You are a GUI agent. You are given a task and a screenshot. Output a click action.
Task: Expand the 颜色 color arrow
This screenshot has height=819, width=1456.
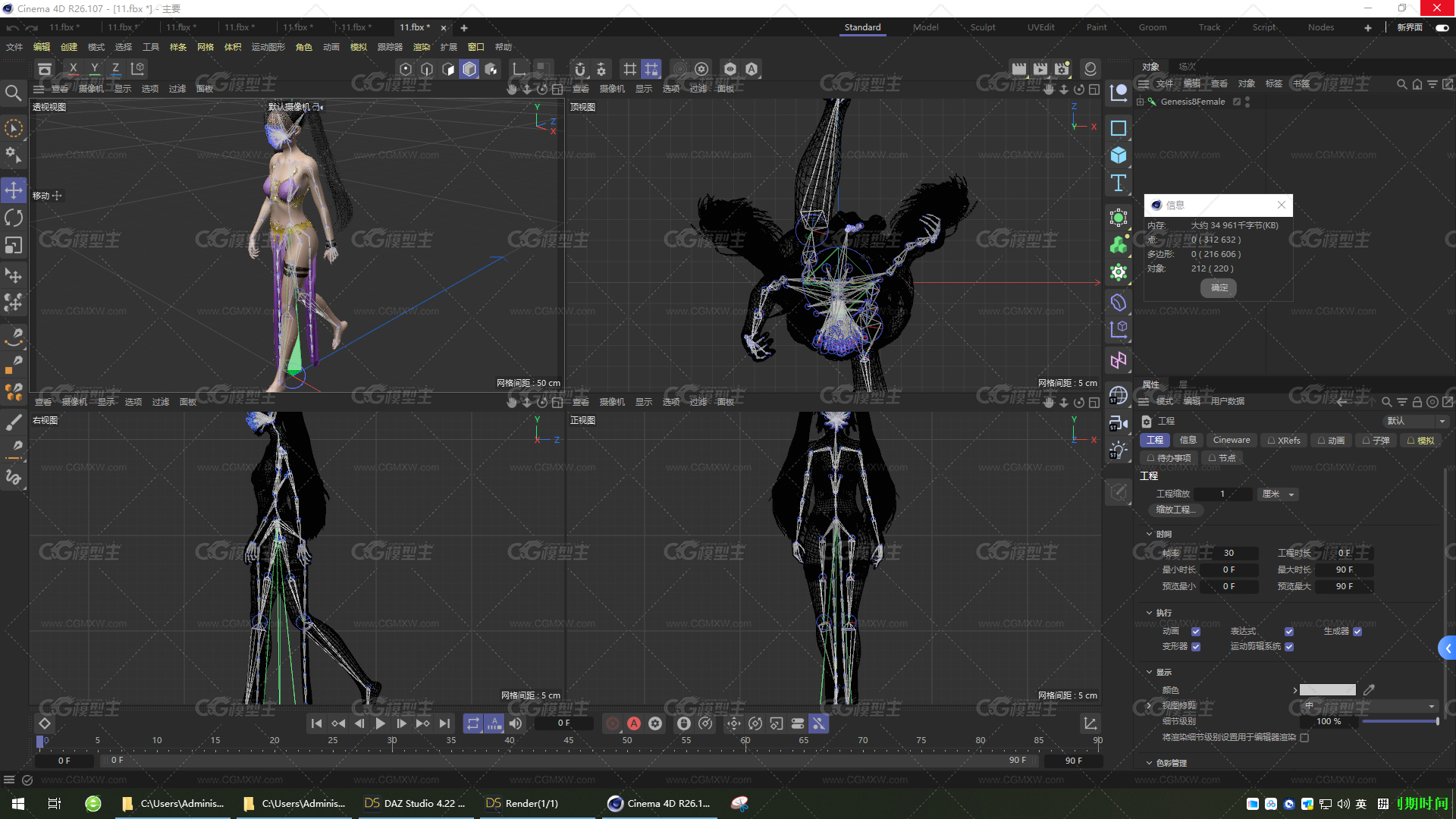click(x=1294, y=690)
